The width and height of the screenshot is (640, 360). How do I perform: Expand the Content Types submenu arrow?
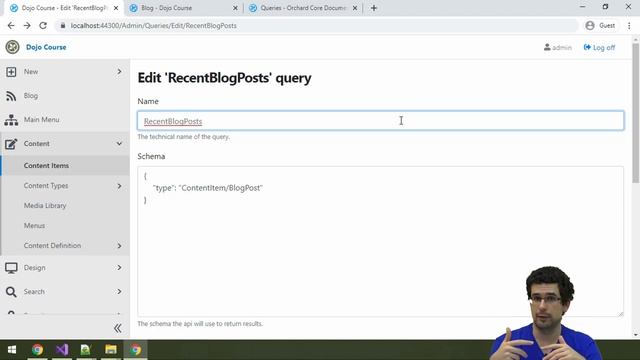coord(119,186)
